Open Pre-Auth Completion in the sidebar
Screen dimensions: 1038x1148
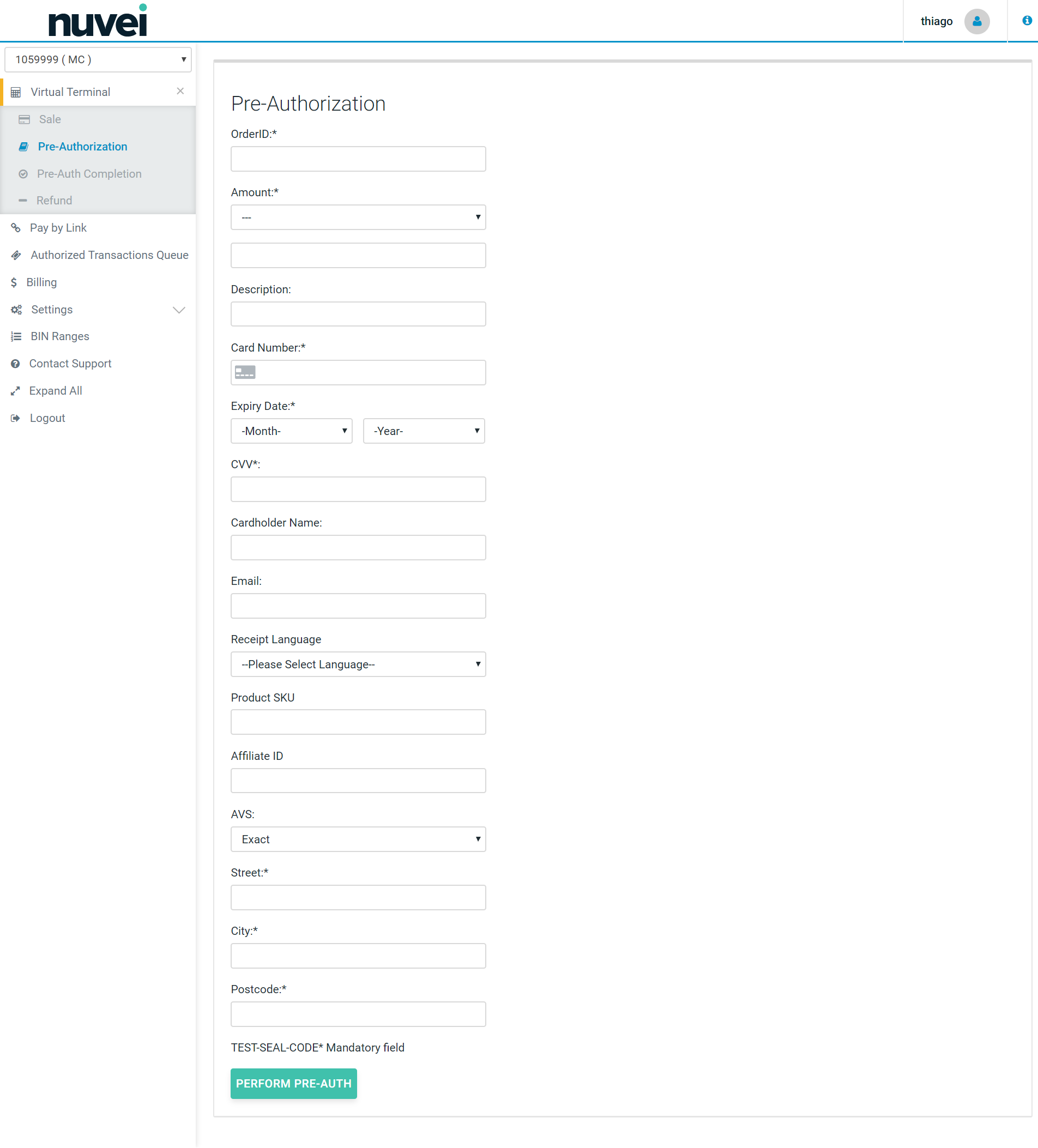(x=89, y=174)
